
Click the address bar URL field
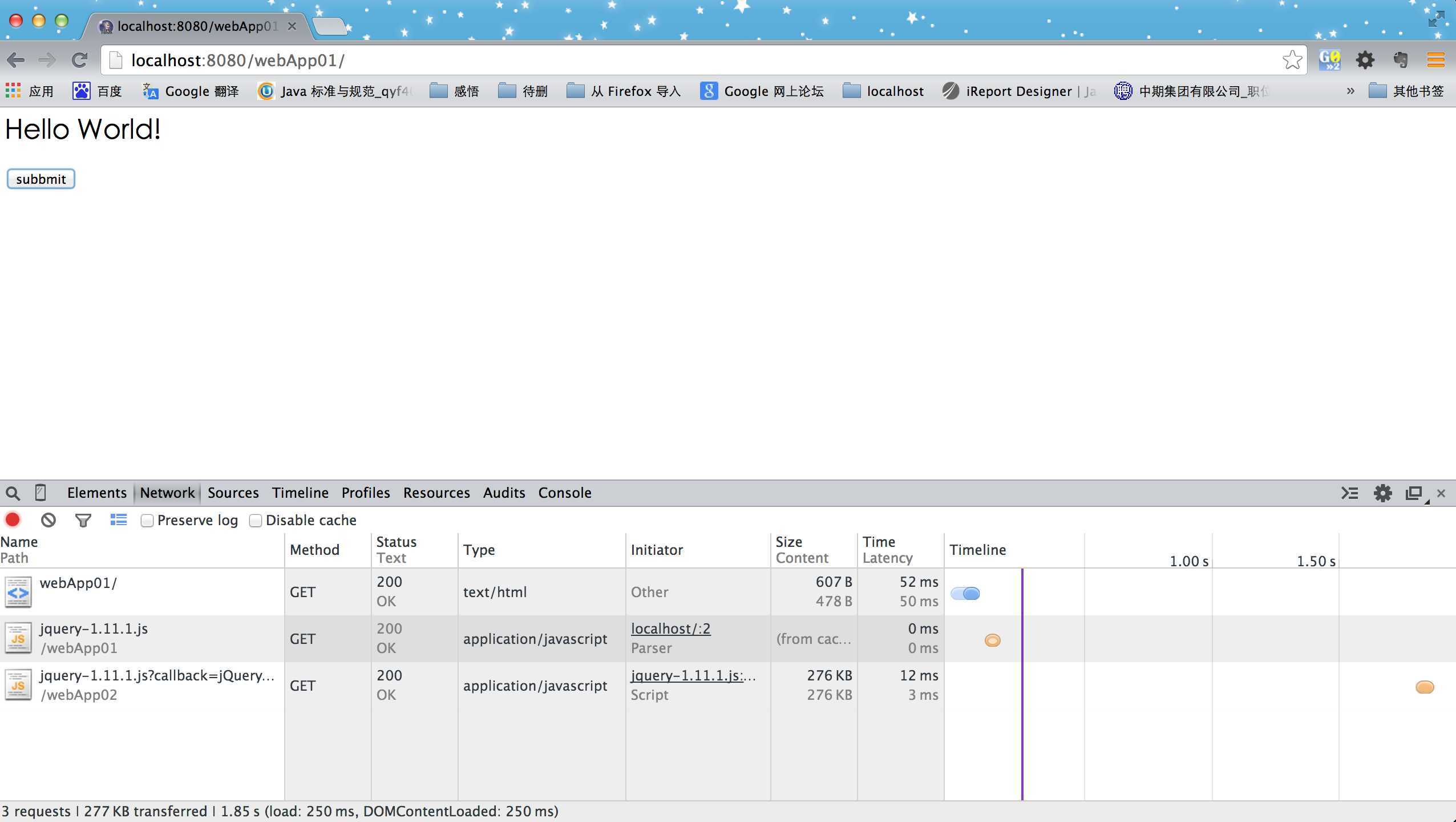point(703,60)
